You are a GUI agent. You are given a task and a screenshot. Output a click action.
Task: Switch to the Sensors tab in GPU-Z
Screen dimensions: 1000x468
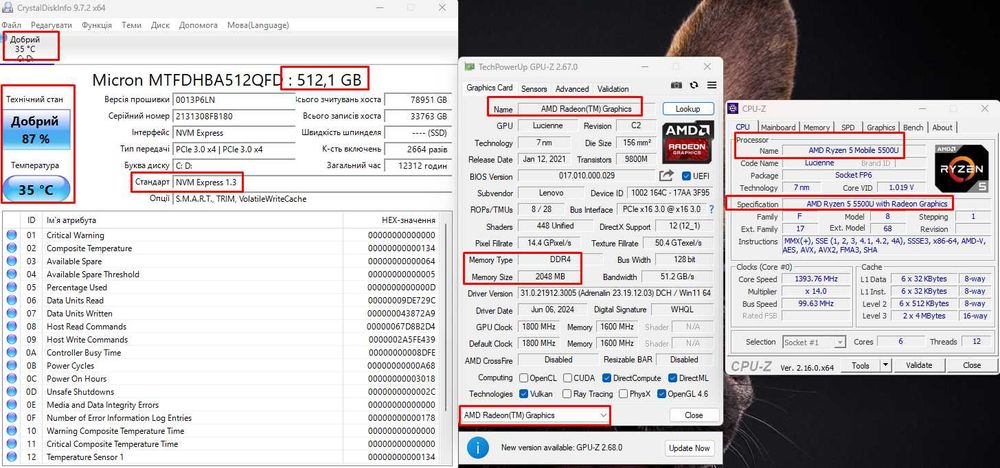534,89
